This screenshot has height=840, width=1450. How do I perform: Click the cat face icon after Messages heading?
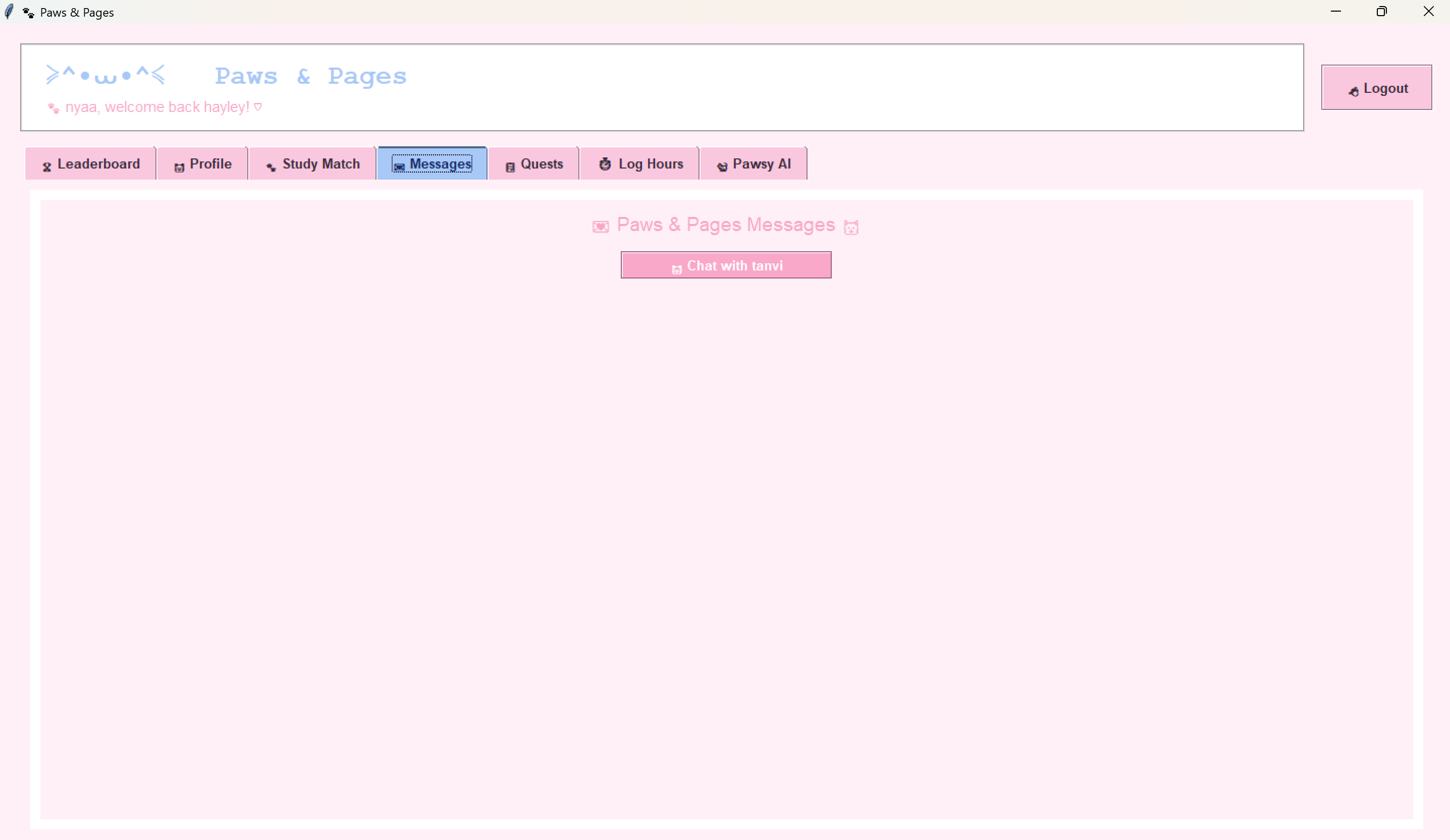(x=850, y=227)
